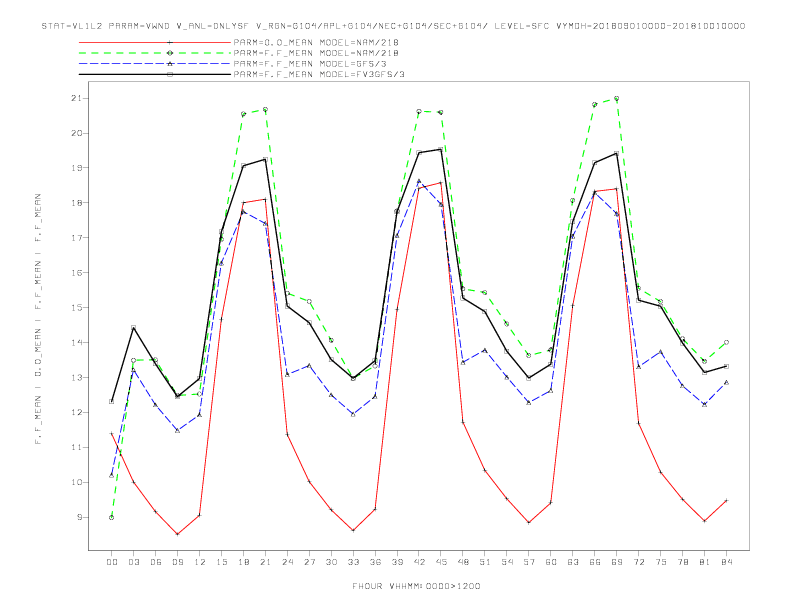The width and height of the screenshot is (792, 612).
Task: Click the red solid legend line sample
Action: (x=155, y=42)
